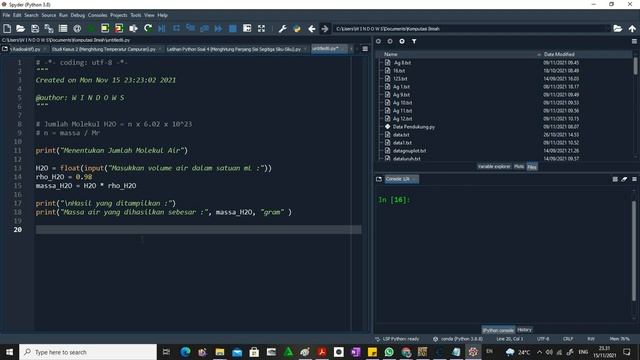This screenshot has width=640, height=360.
Task: Open Data Pendukung.py in the files list
Action: coord(414,127)
